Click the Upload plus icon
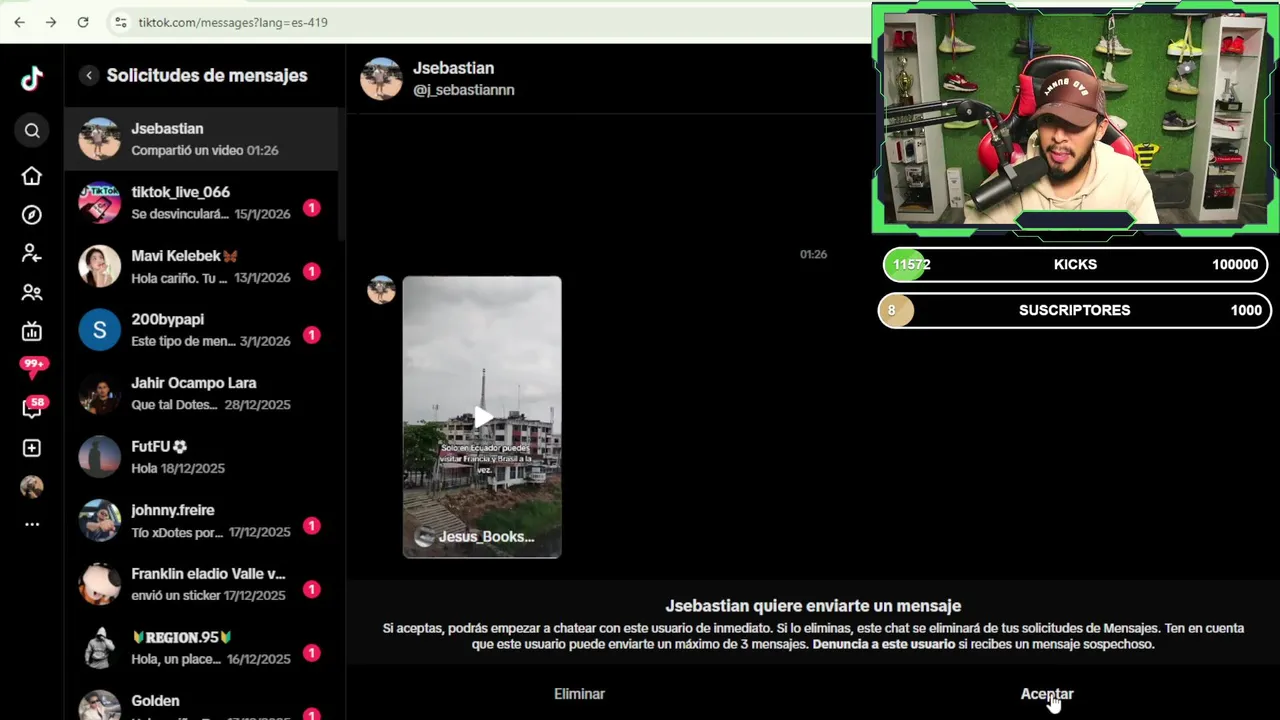Viewport: 1280px width, 720px height. point(32,448)
